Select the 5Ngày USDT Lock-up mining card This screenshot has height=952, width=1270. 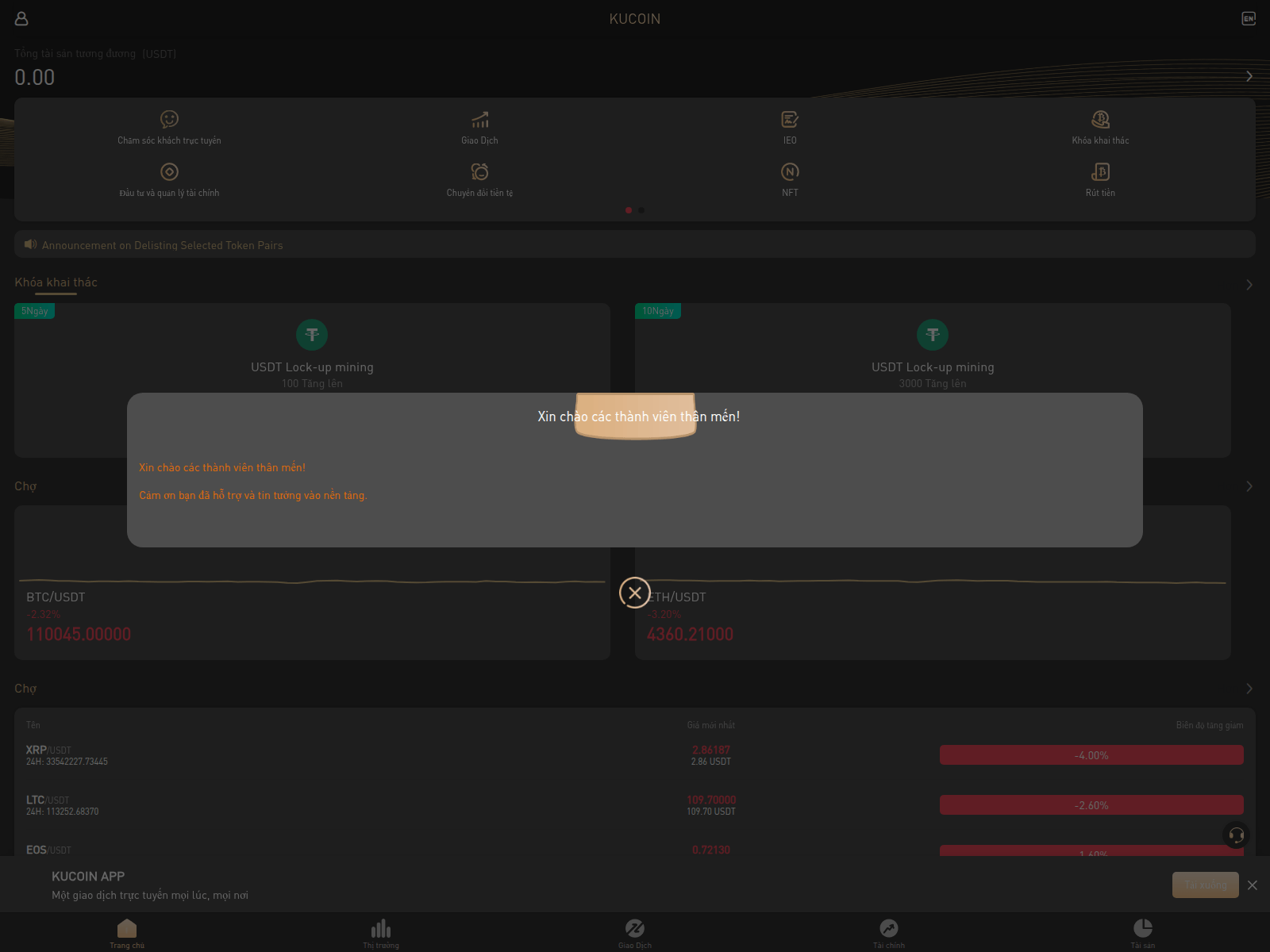click(x=312, y=380)
